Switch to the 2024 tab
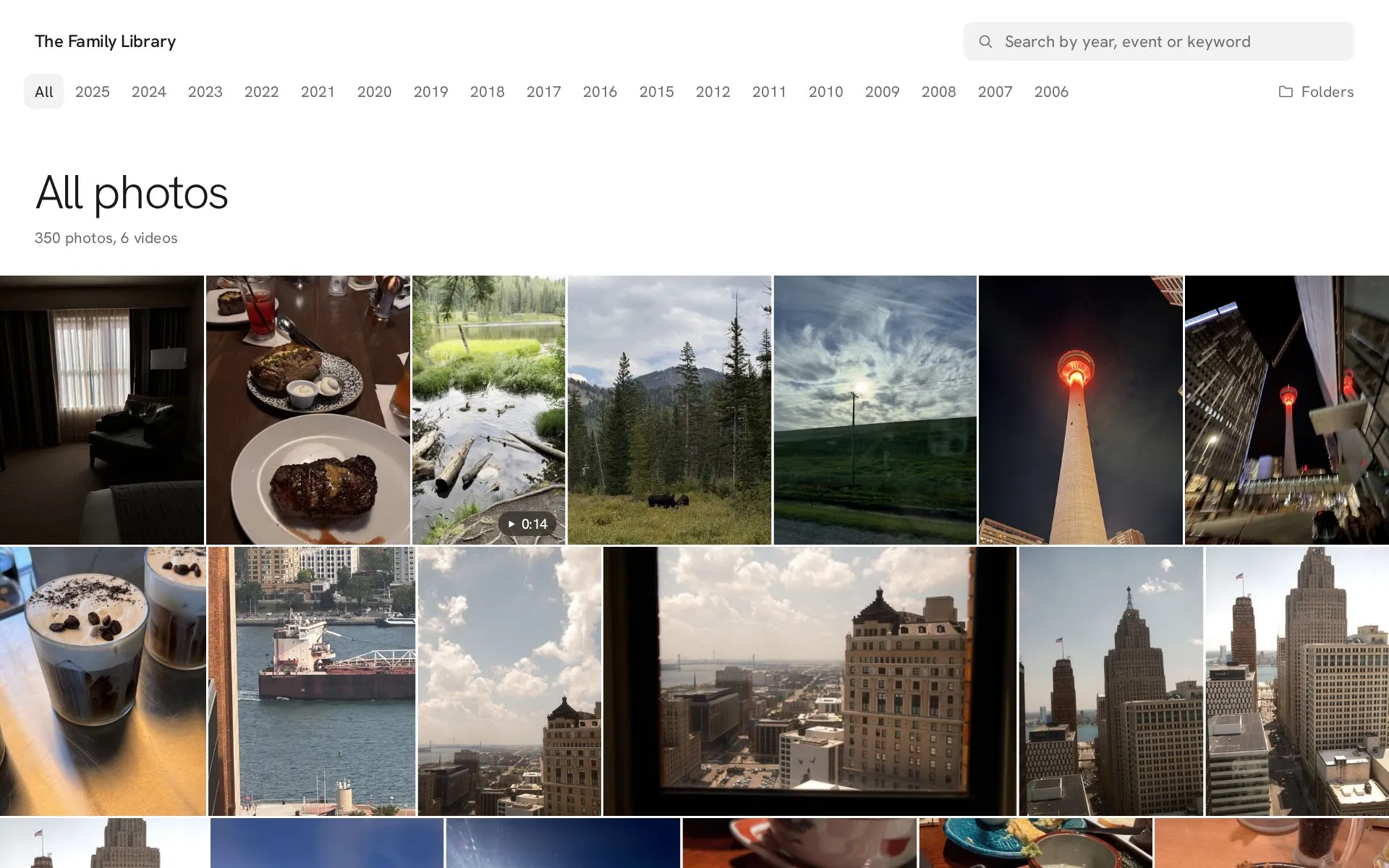 click(x=149, y=92)
